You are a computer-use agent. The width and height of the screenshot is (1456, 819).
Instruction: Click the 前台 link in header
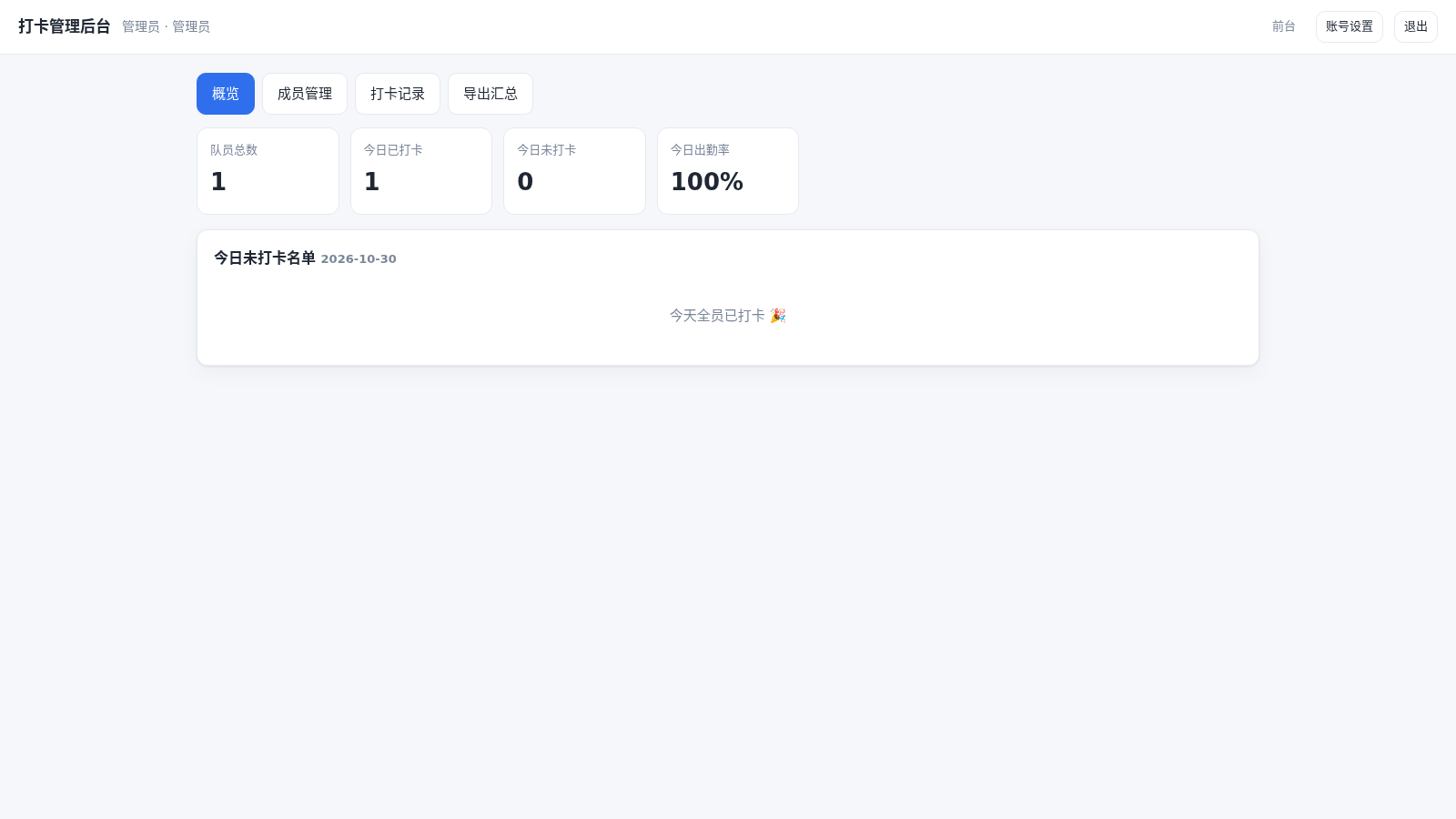pos(1284,26)
